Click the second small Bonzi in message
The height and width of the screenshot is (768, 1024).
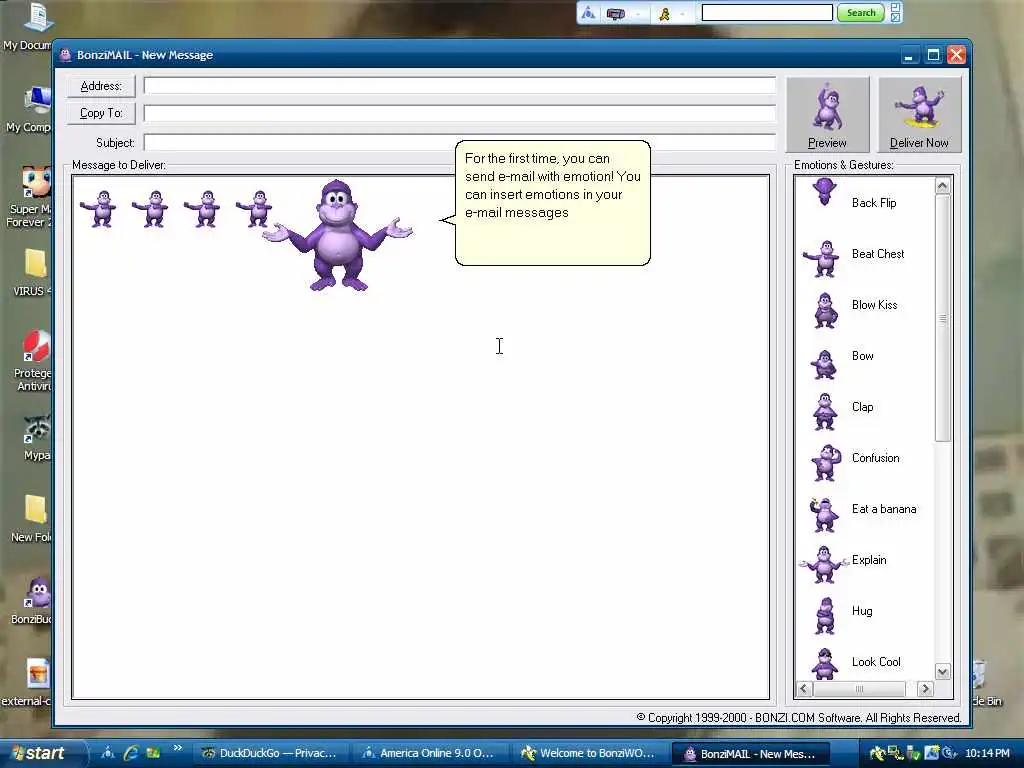pyautogui.click(x=151, y=208)
